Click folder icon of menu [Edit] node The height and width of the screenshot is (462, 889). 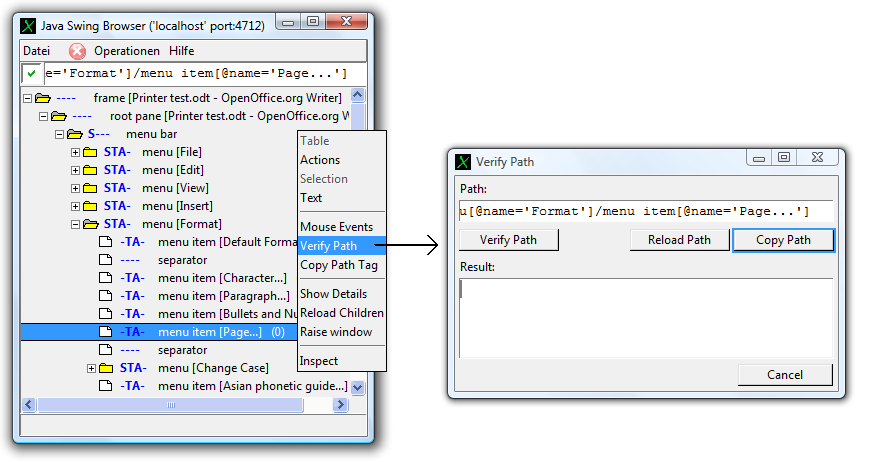coord(90,170)
